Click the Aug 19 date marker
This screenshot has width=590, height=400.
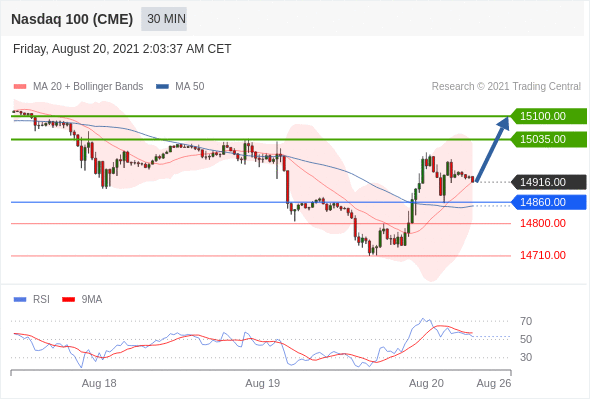pos(263,383)
